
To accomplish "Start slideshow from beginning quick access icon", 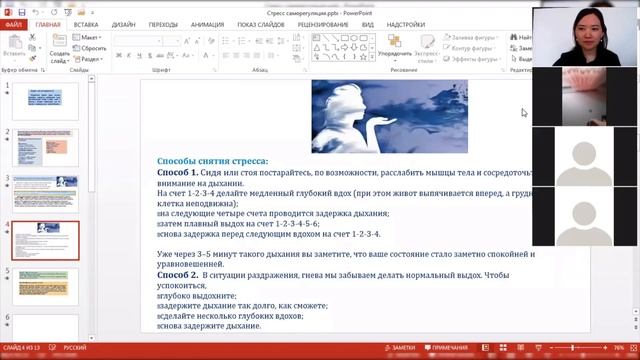I will tap(68, 13).
